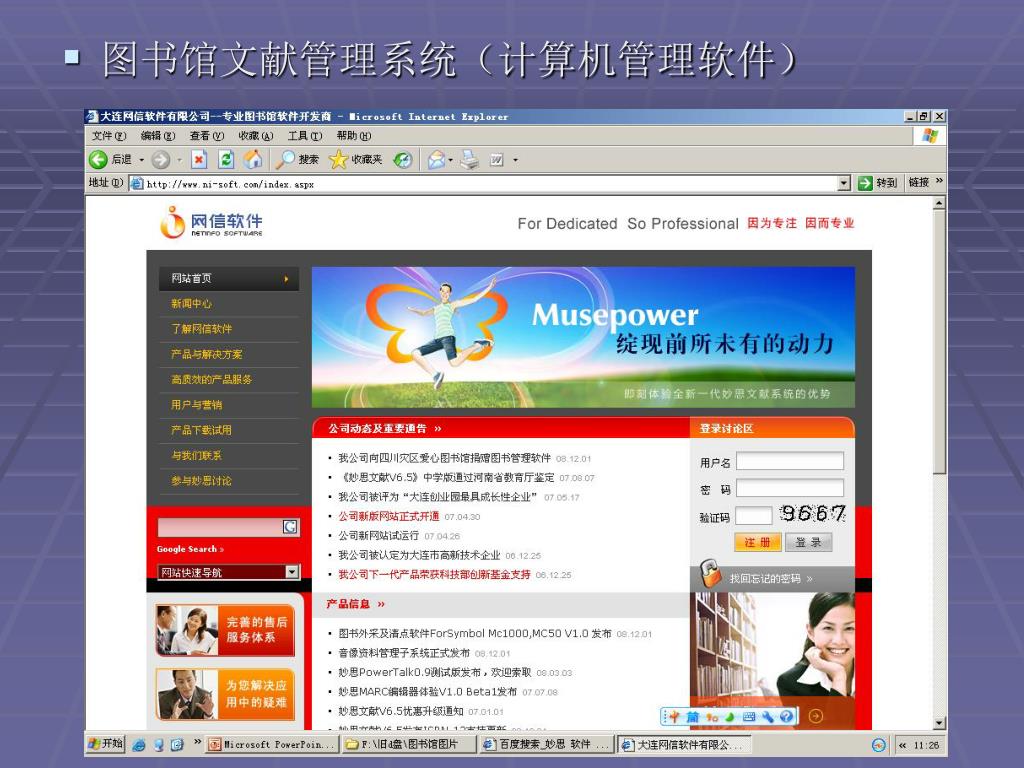Click the Mail envelope toolbar icon

436,159
